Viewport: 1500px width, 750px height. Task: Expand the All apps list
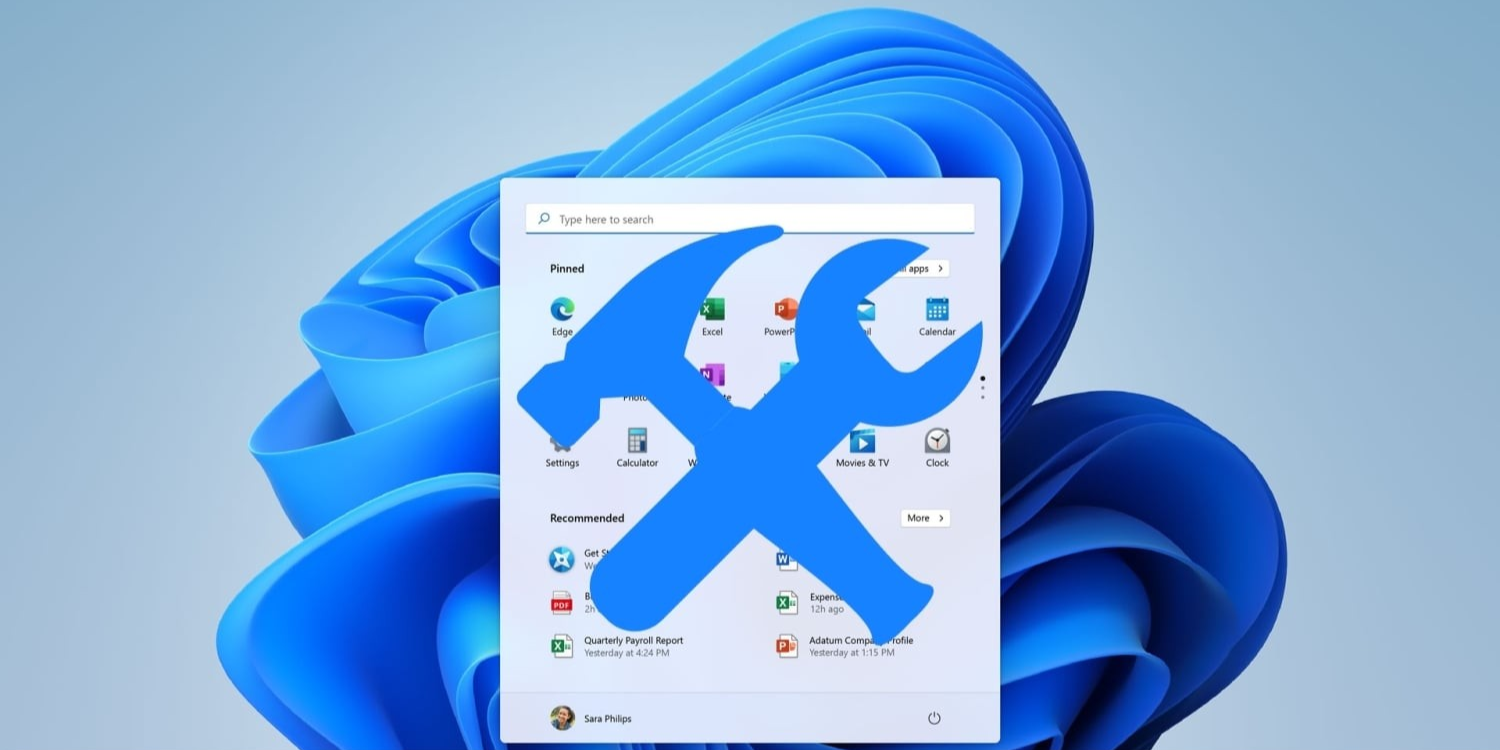(922, 268)
